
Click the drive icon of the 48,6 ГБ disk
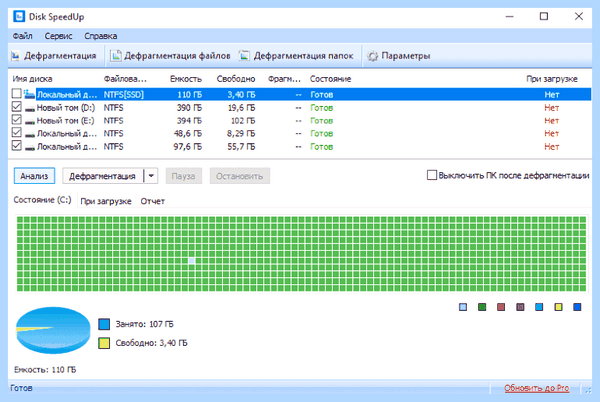pyautogui.click(x=29, y=135)
